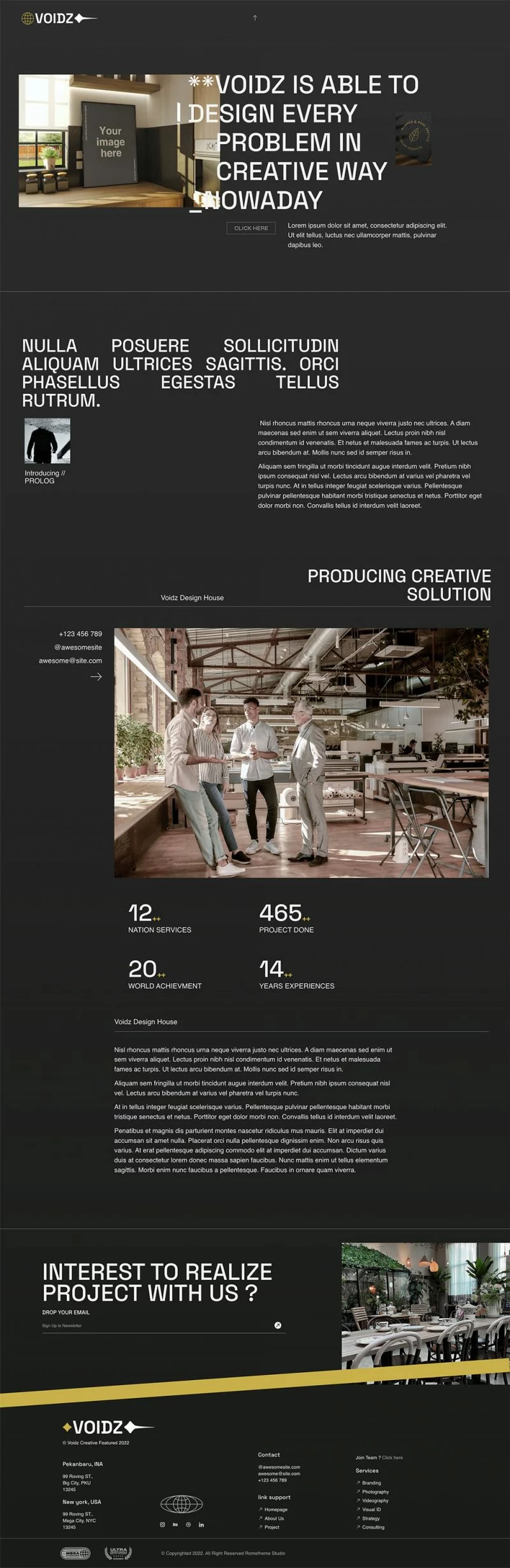Click the Mega badge in footer

click(x=75, y=1553)
